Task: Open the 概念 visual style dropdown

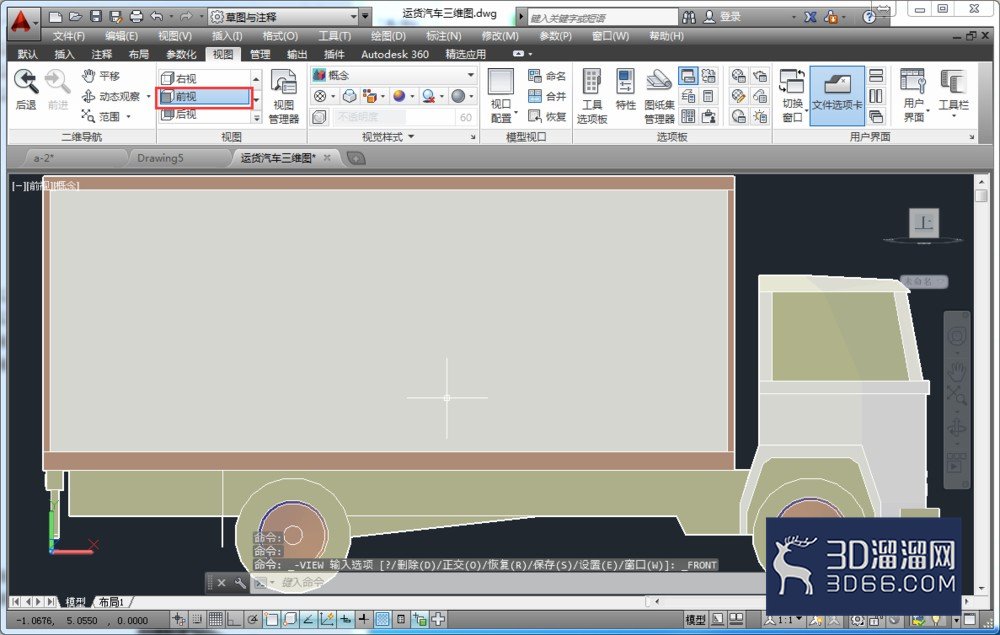Action: point(394,75)
